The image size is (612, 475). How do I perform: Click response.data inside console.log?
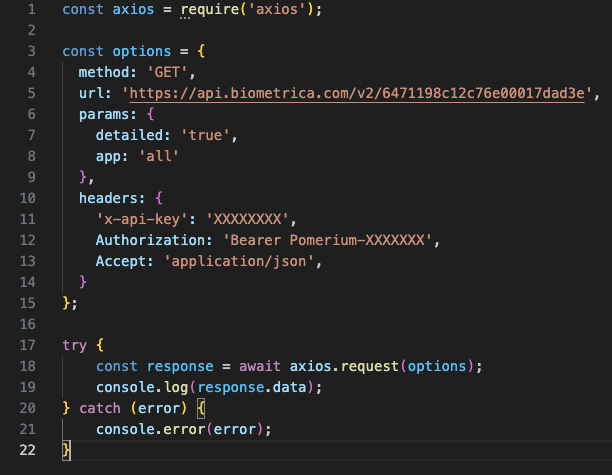[252, 388]
